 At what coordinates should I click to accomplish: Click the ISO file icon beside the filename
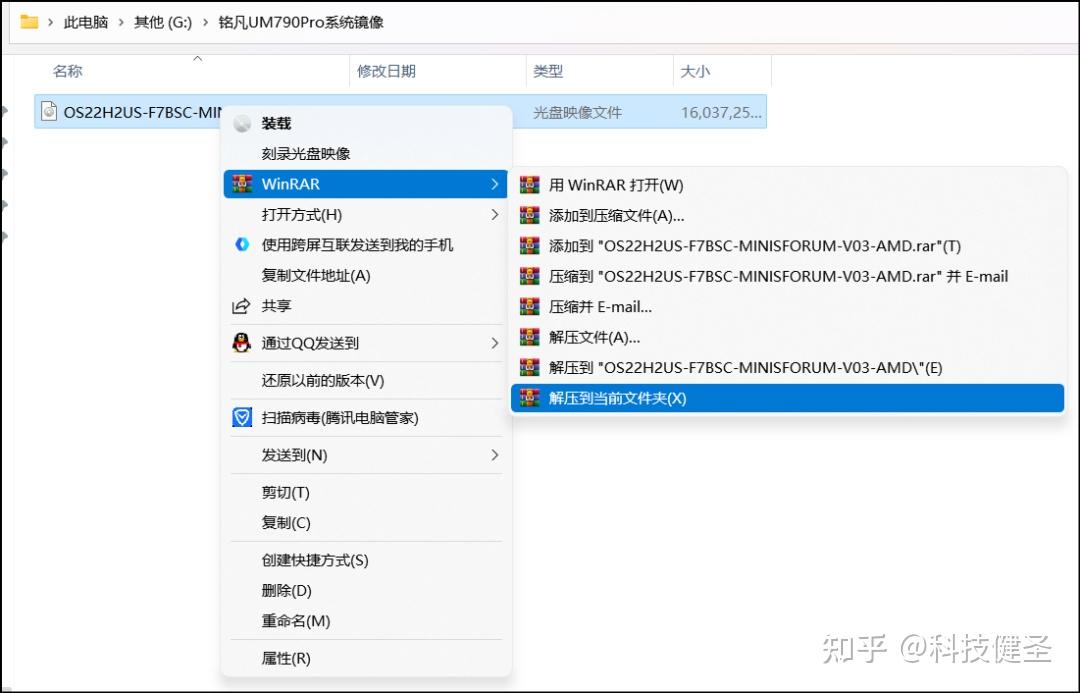(x=47, y=111)
